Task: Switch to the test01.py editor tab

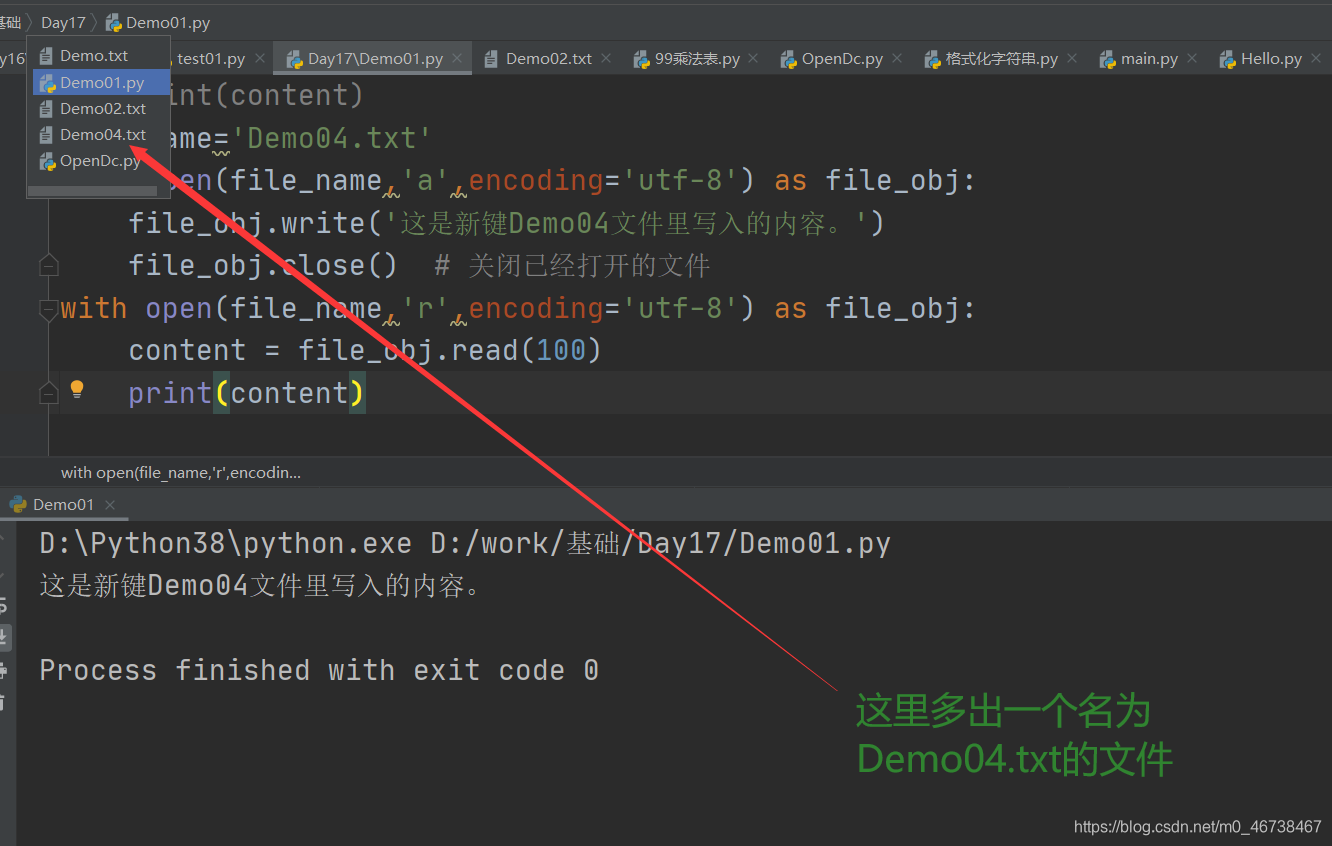Action: [211, 59]
